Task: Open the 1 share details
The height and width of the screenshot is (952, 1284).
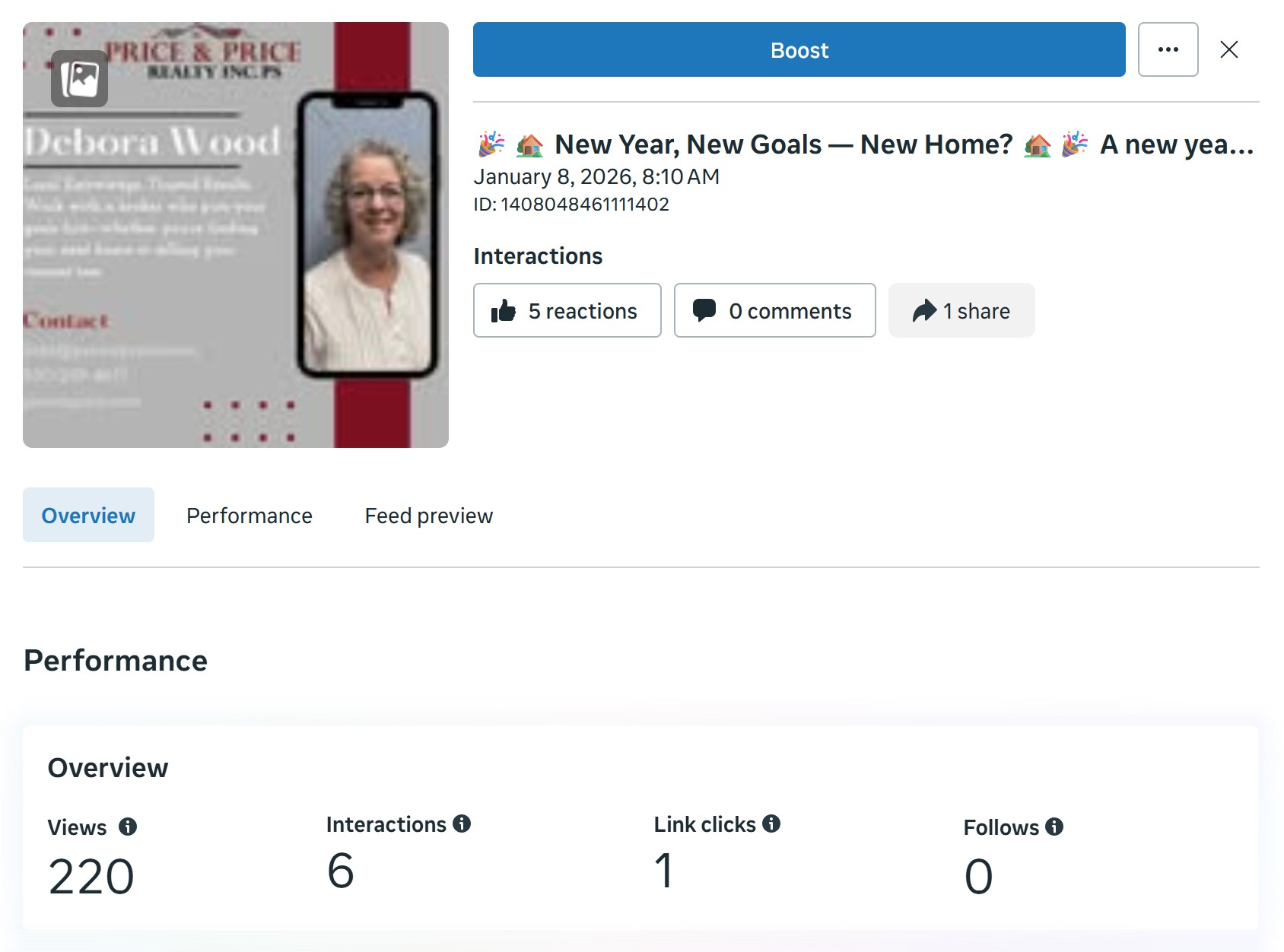Action: tap(977, 311)
